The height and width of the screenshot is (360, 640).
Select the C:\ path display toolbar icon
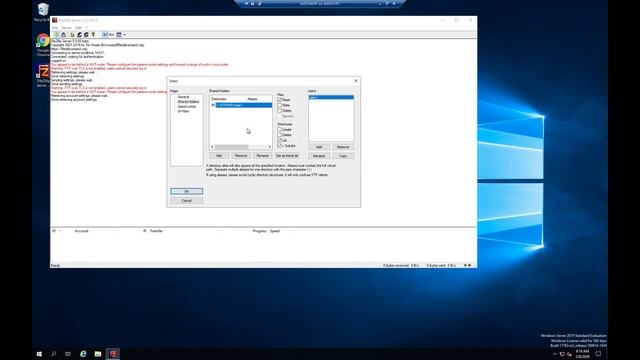(111, 35)
